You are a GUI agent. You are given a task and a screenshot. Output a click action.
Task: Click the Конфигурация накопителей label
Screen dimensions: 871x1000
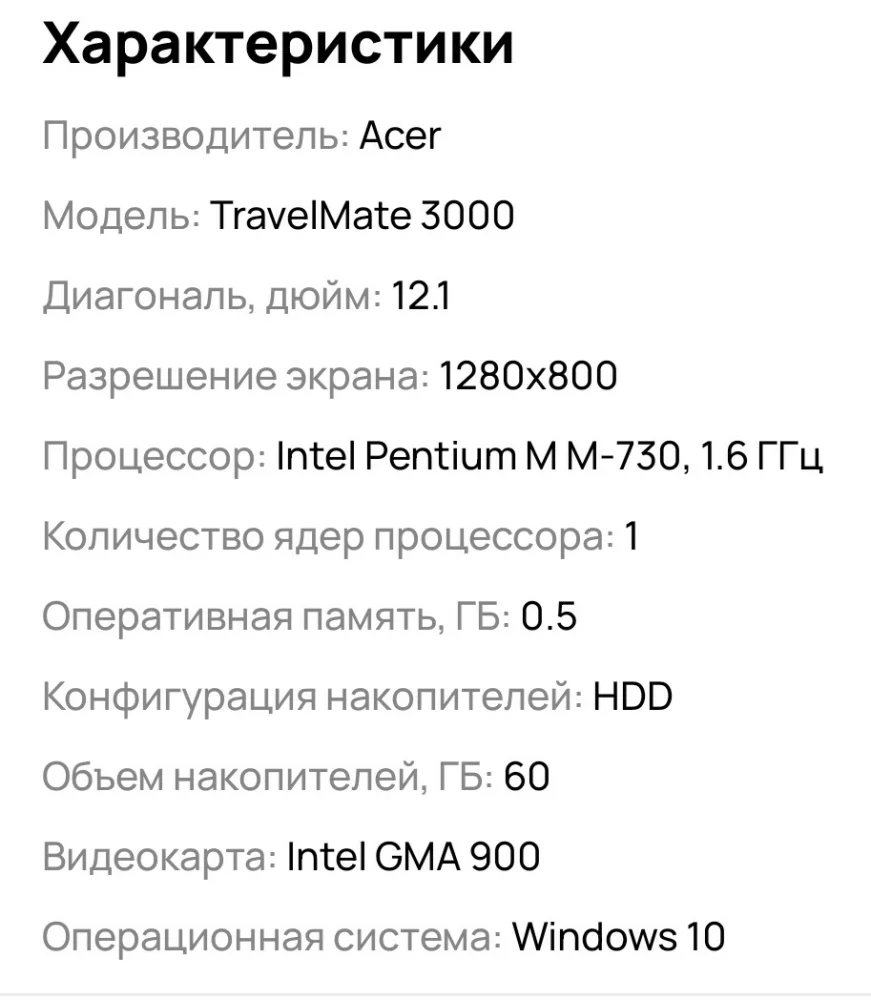[312, 697]
